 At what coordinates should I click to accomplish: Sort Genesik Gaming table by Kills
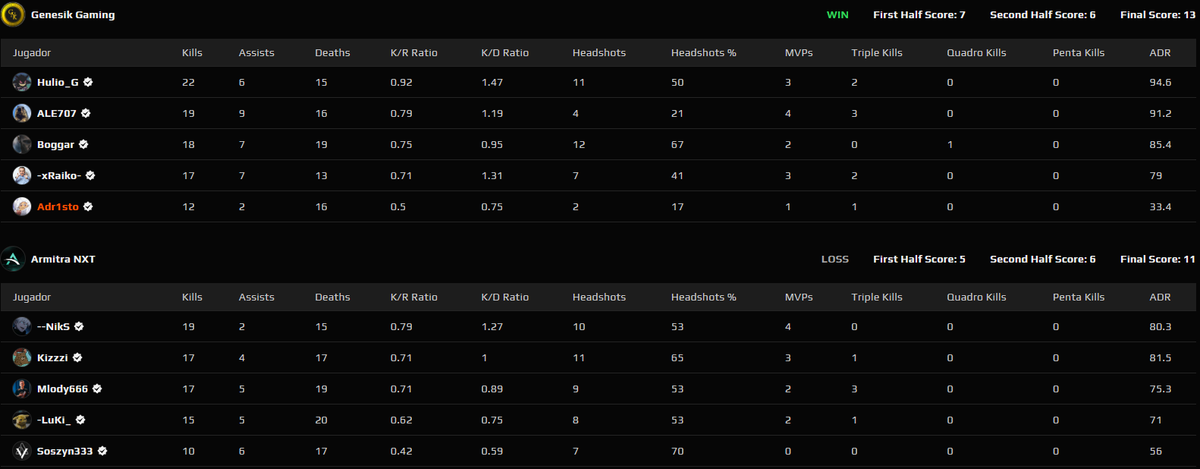point(192,53)
